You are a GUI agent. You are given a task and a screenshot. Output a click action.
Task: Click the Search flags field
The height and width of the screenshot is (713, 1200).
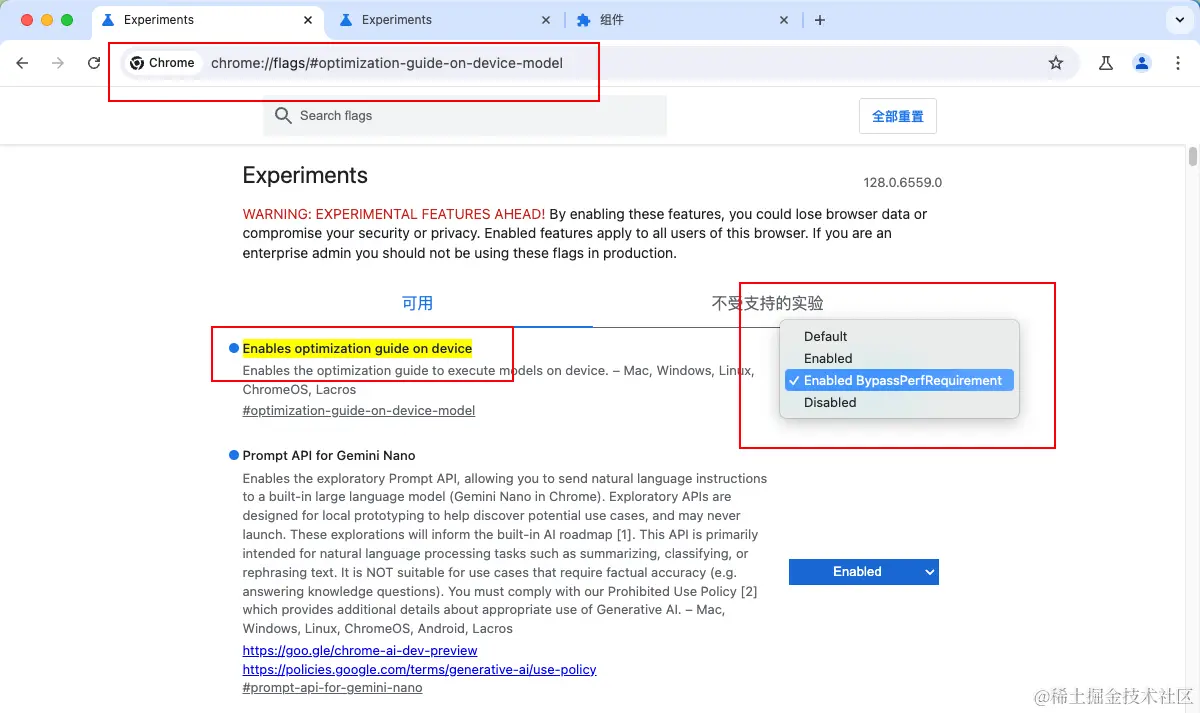click(x=465, y=116)
